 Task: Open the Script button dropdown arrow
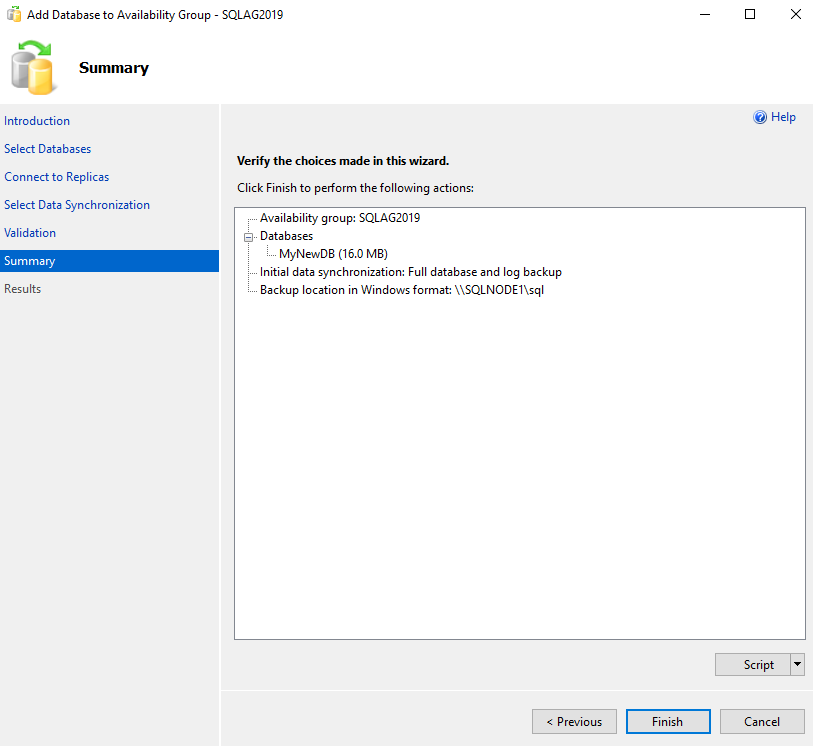pos(797,664)
